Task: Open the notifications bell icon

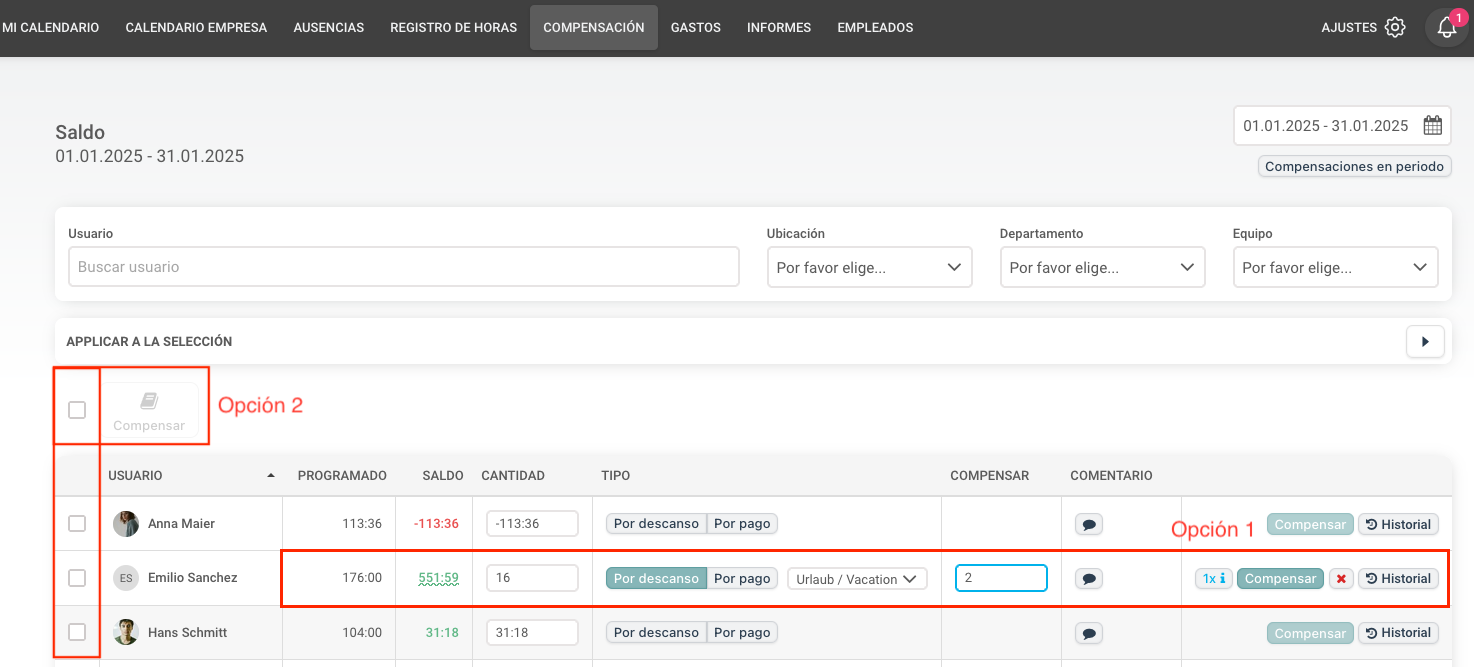Action: (1446, 28)
